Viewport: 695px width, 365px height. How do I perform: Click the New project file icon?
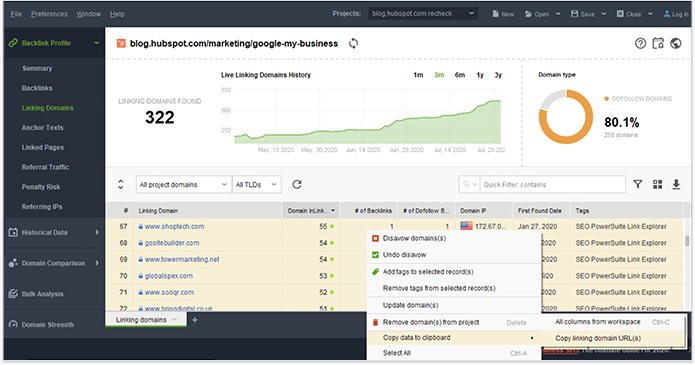pyautogui.click(x=495, y=14)
